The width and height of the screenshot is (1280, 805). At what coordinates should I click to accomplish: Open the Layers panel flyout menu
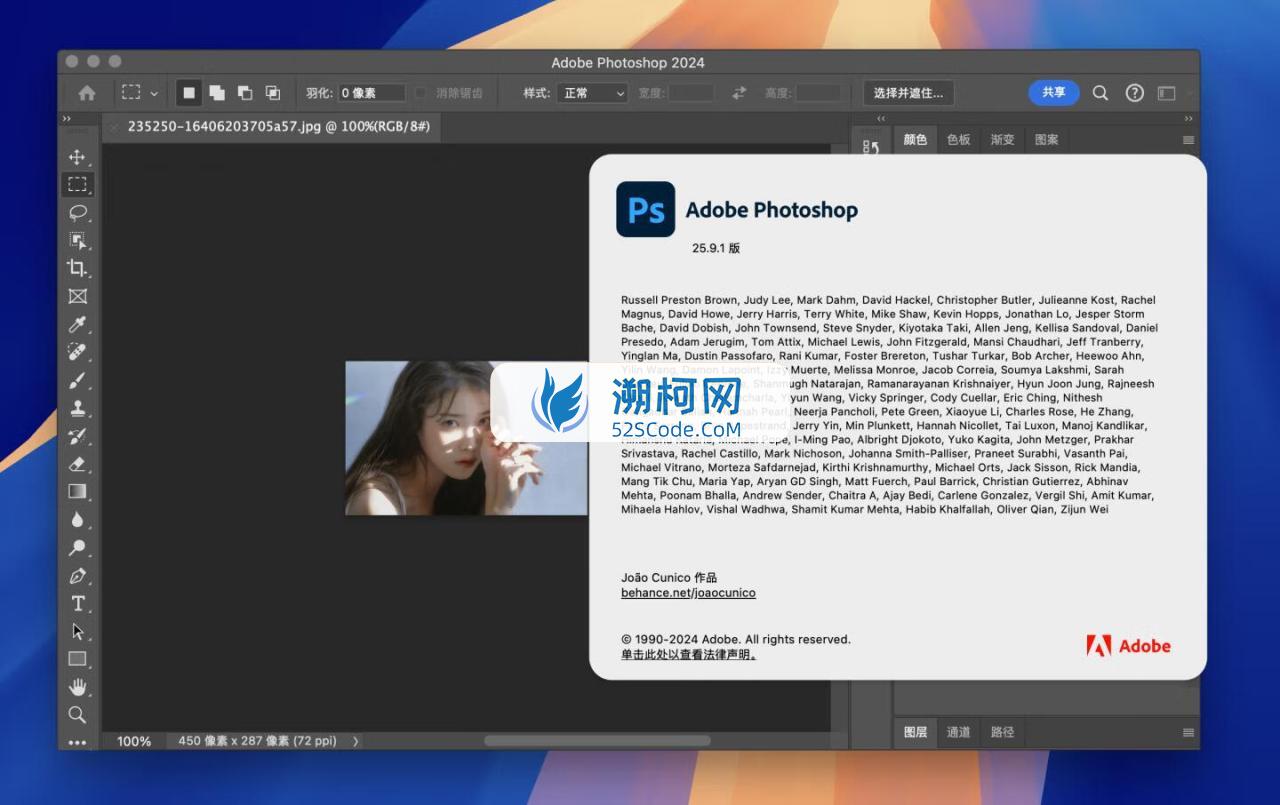tap(1188, 732)
